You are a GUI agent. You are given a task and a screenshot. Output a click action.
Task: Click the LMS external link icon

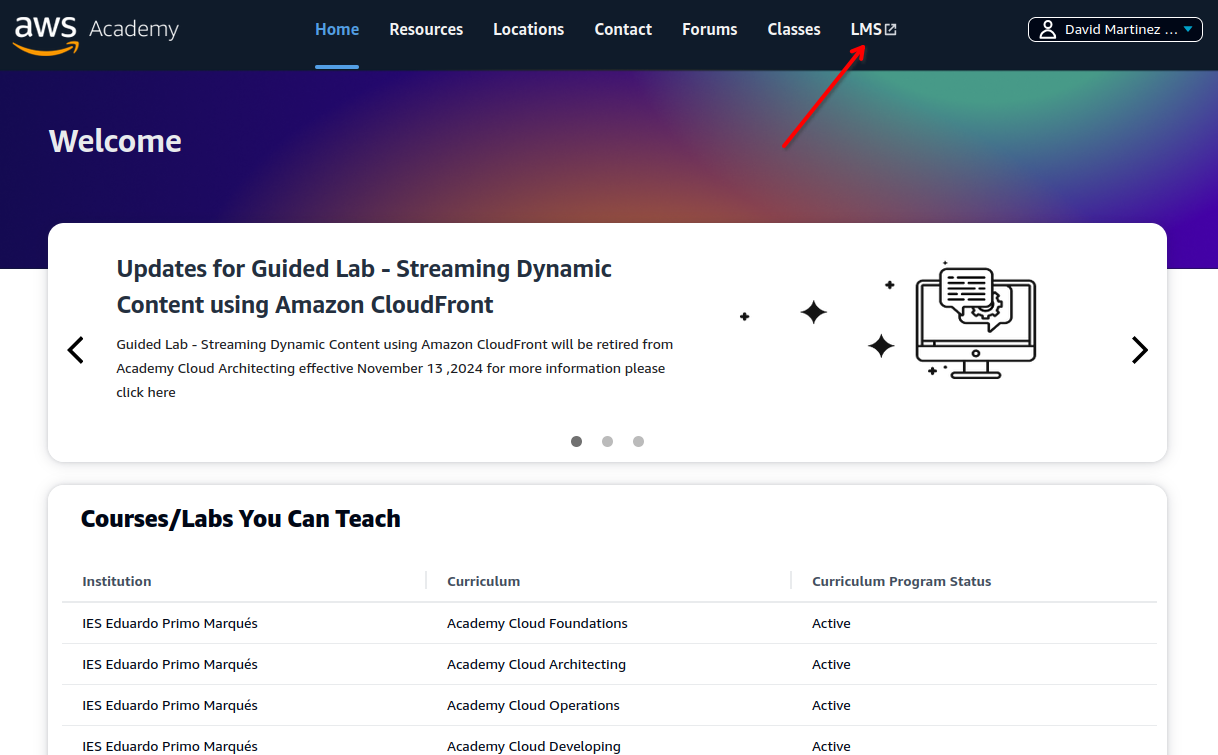891,30
